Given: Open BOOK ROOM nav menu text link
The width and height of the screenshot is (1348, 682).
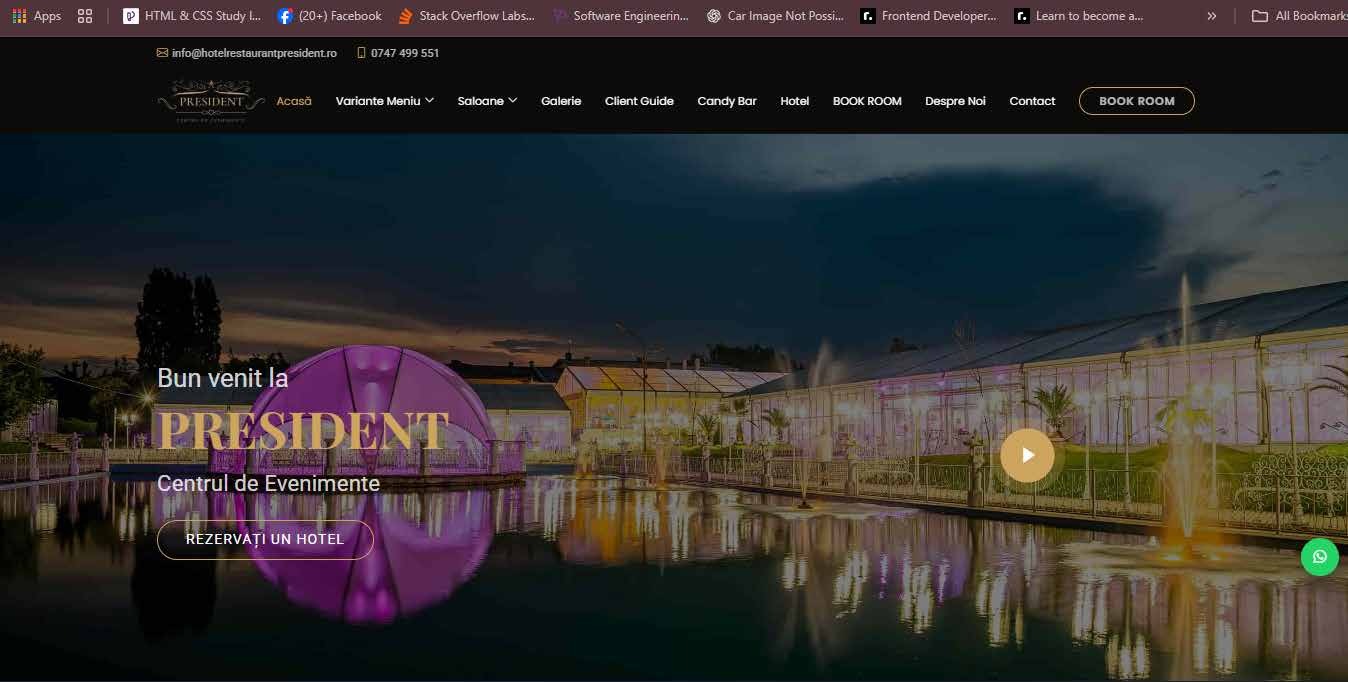Looking at the screenshot, I should tap(867, 101).
